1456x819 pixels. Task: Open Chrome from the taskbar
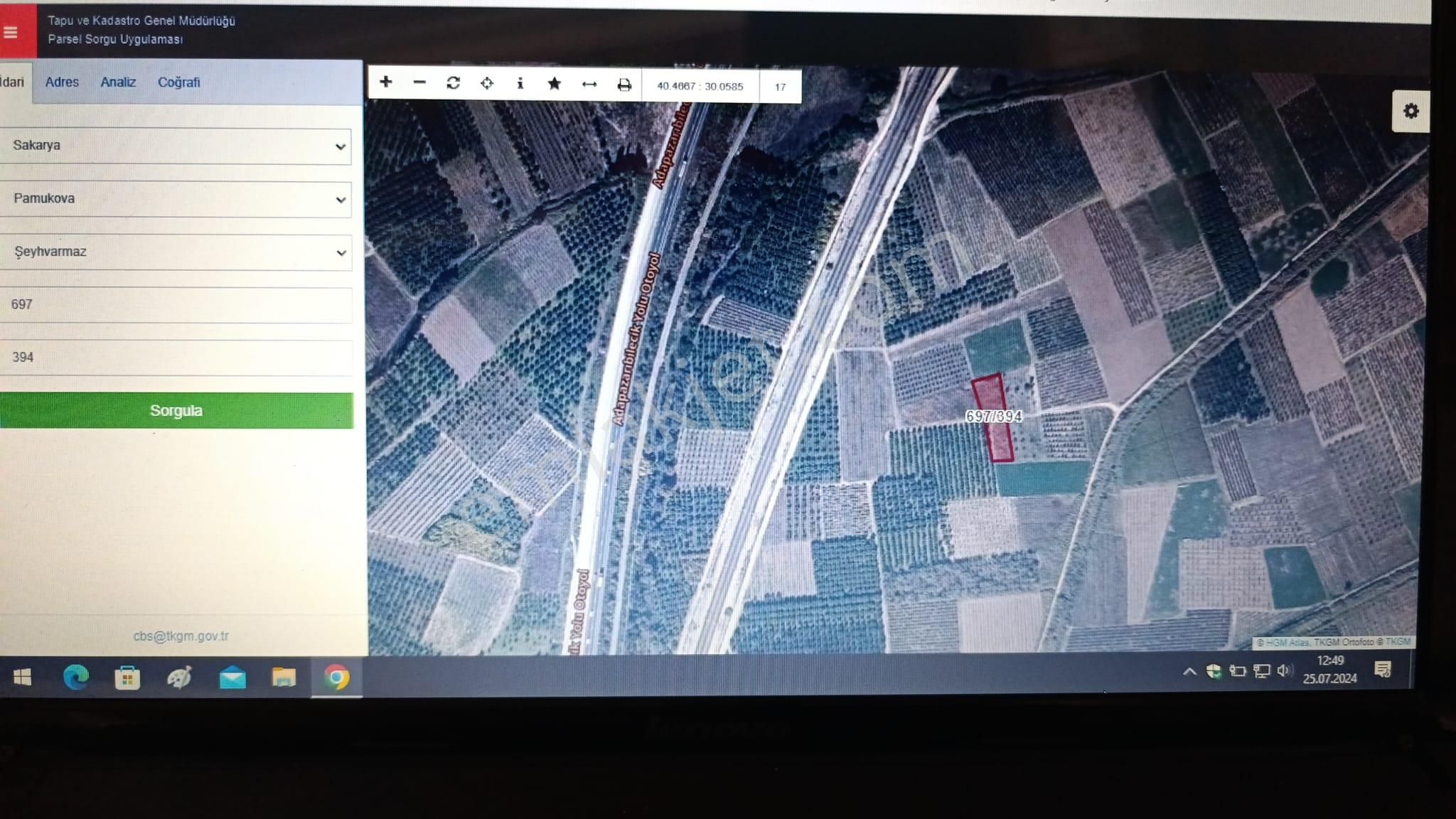pos(336,678)
